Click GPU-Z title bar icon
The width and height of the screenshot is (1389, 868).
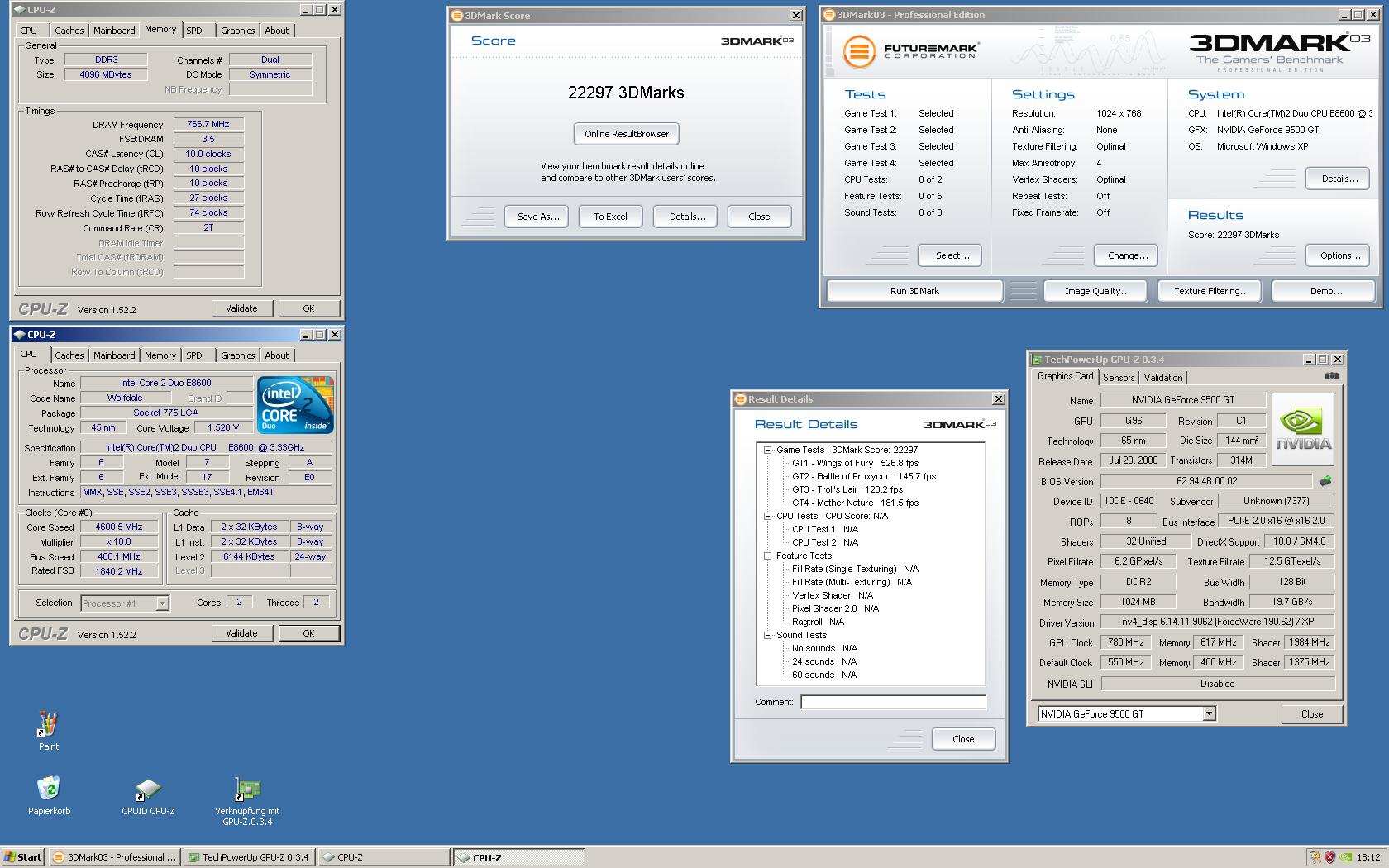[x=1036, y=360]
